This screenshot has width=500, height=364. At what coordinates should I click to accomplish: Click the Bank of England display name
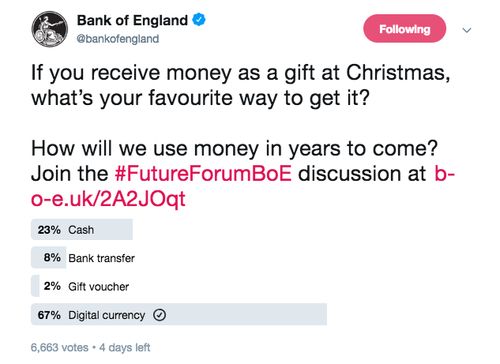point(132,20)
